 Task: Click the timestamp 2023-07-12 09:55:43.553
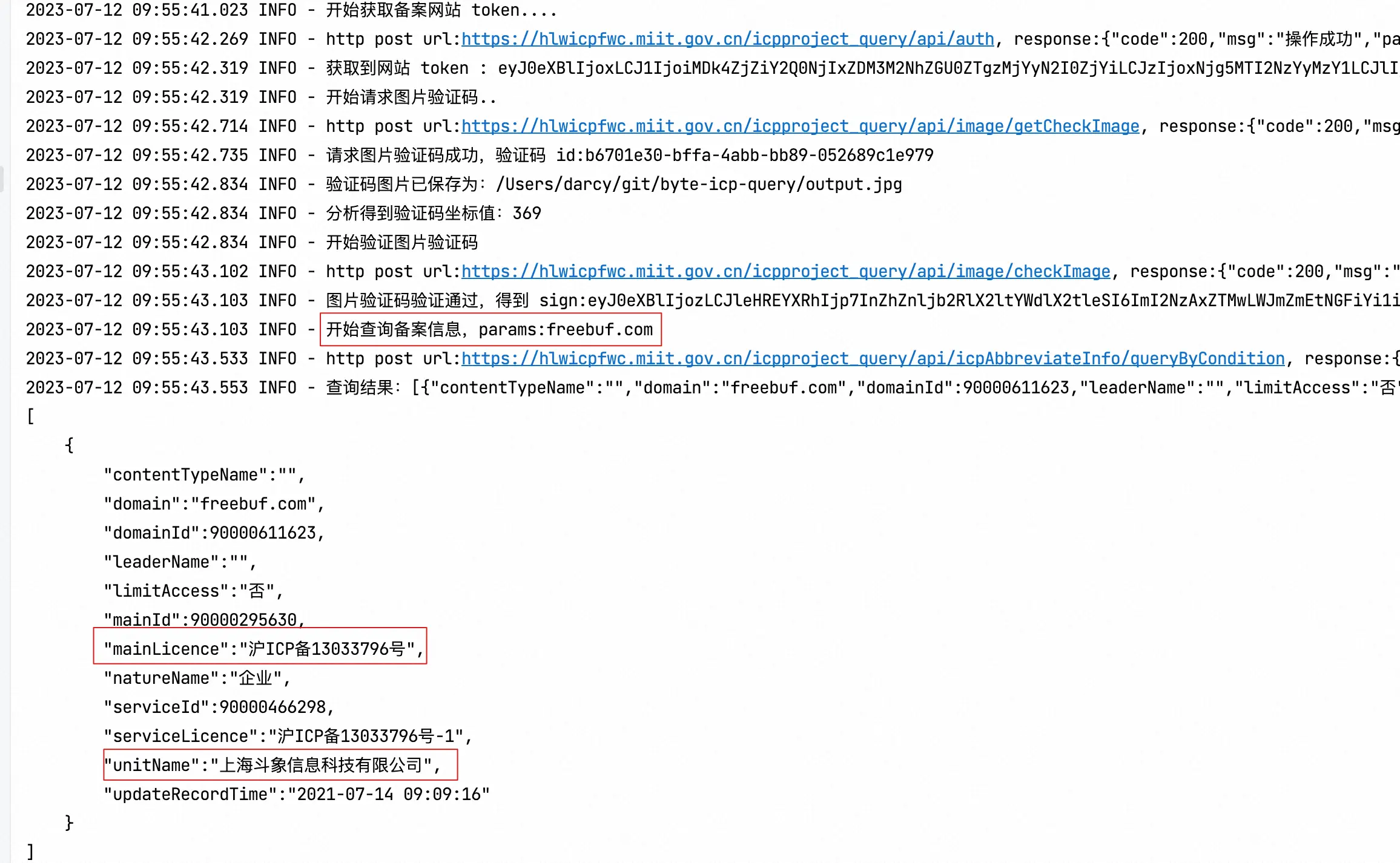click(137, 388)
